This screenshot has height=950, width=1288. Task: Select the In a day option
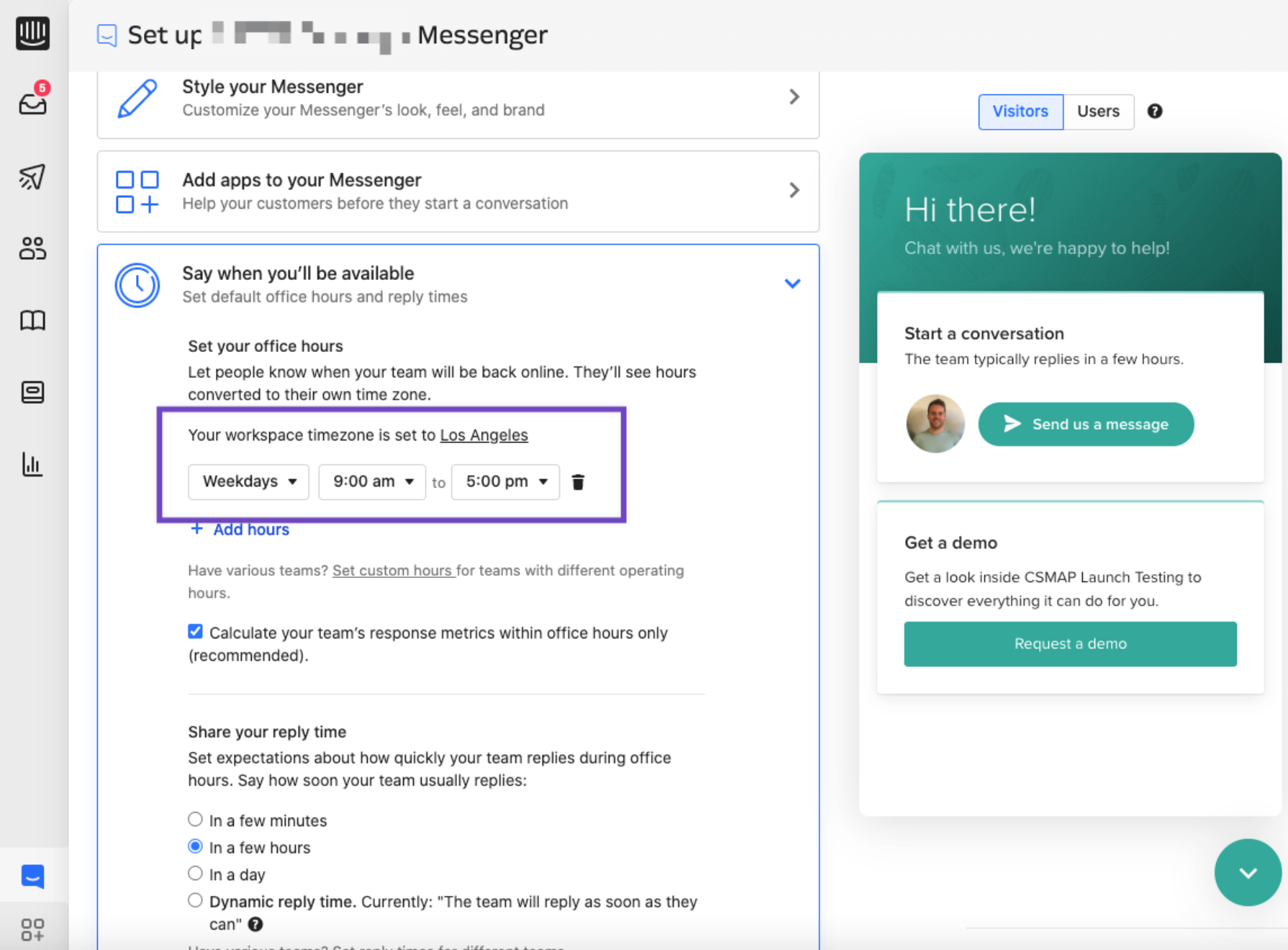195,873
